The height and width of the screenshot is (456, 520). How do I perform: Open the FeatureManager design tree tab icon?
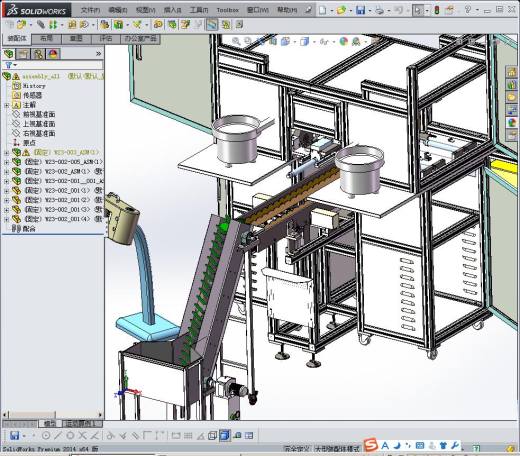pyautogui.click(x=9, y=54)
